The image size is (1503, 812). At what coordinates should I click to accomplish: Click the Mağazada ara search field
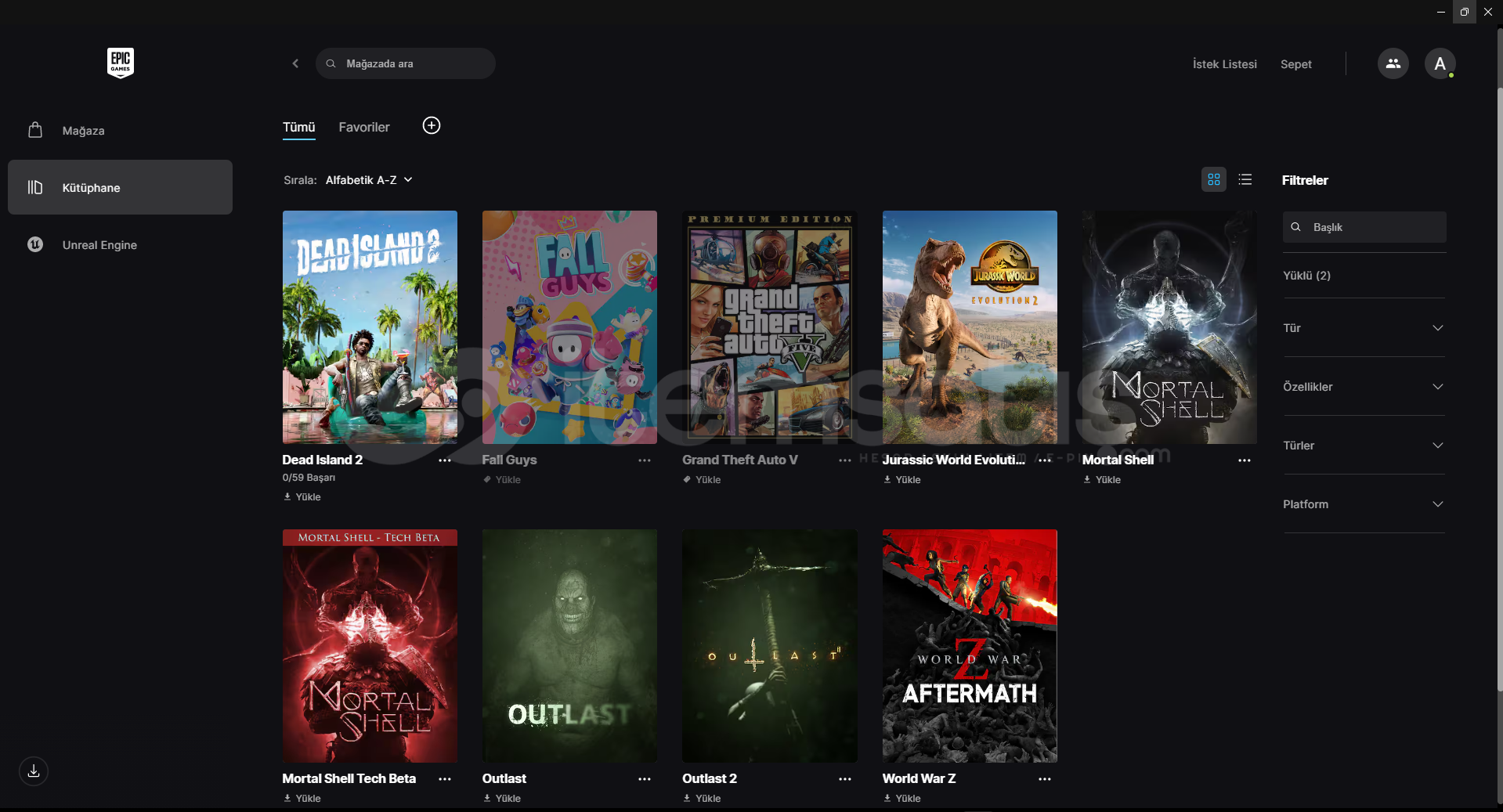coord(406,63)
